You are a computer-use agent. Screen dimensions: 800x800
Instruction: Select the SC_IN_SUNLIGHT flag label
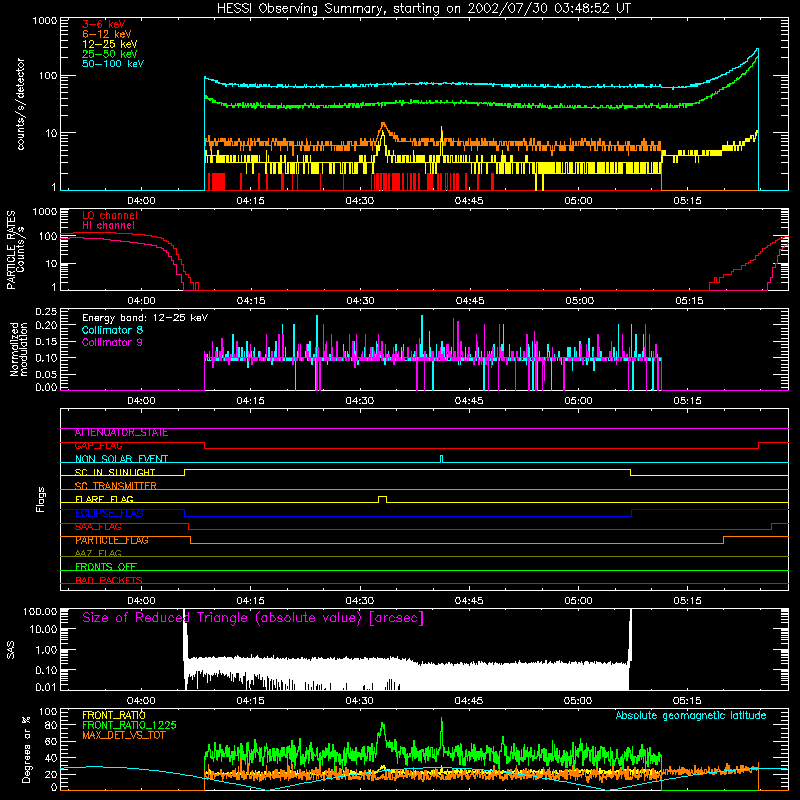point(115,472)
